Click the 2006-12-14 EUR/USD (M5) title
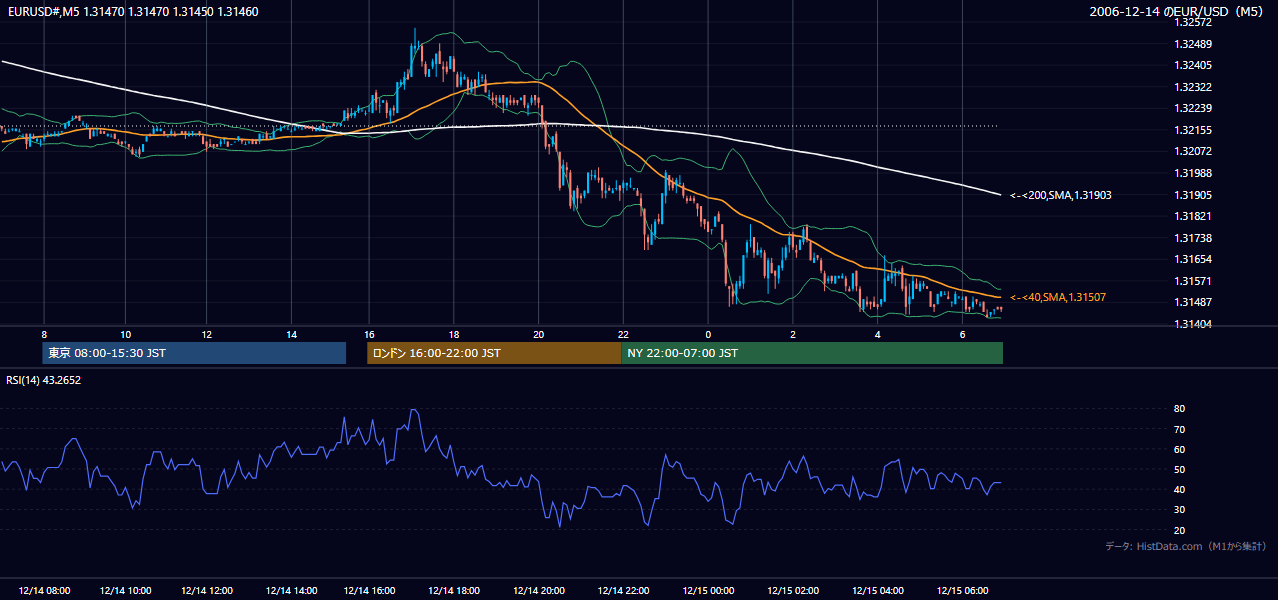 1178,12
